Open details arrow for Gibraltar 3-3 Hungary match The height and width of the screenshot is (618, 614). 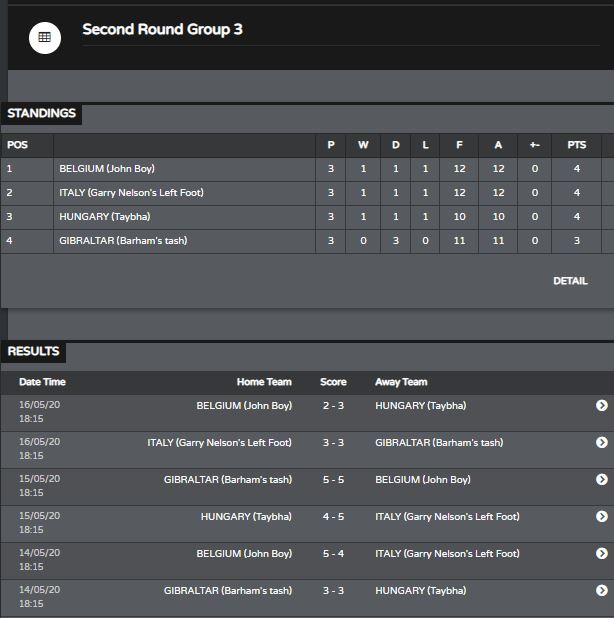click(x=601, y=590)
